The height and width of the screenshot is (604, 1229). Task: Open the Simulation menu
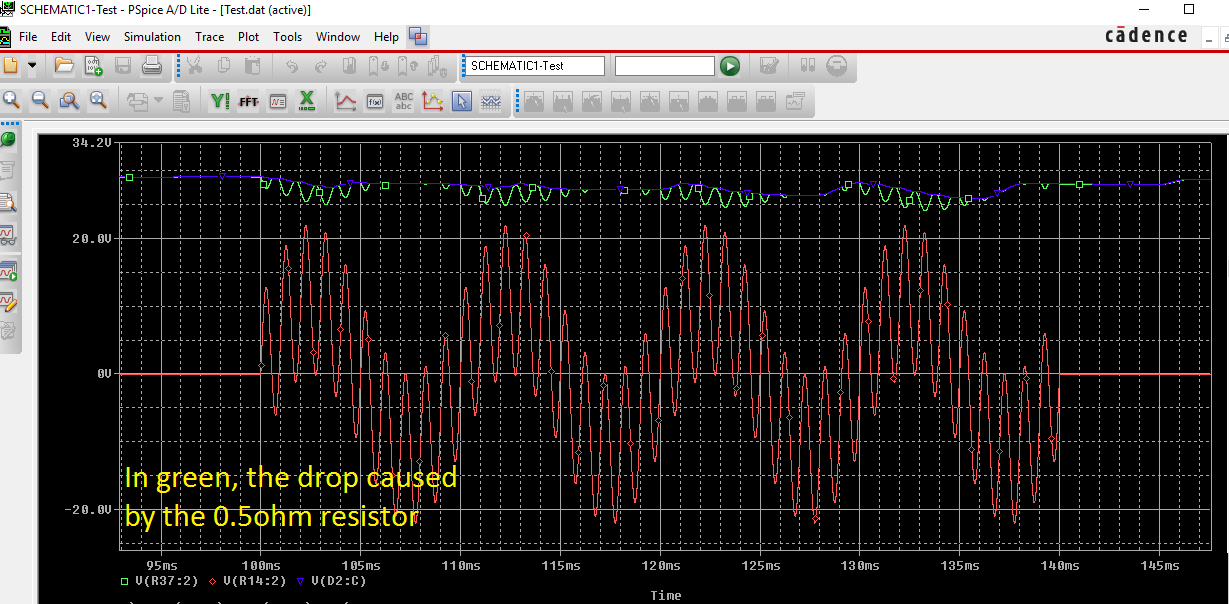point(152,37)
